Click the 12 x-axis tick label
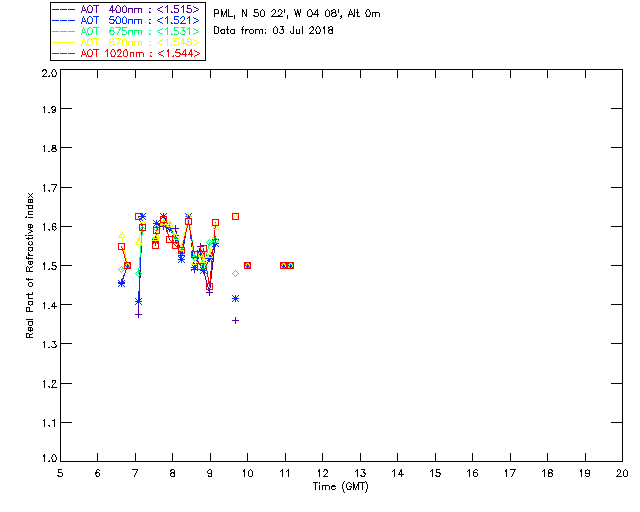This screenshot has width=640, height=512. pyautogui.click(x=322, y=473)
